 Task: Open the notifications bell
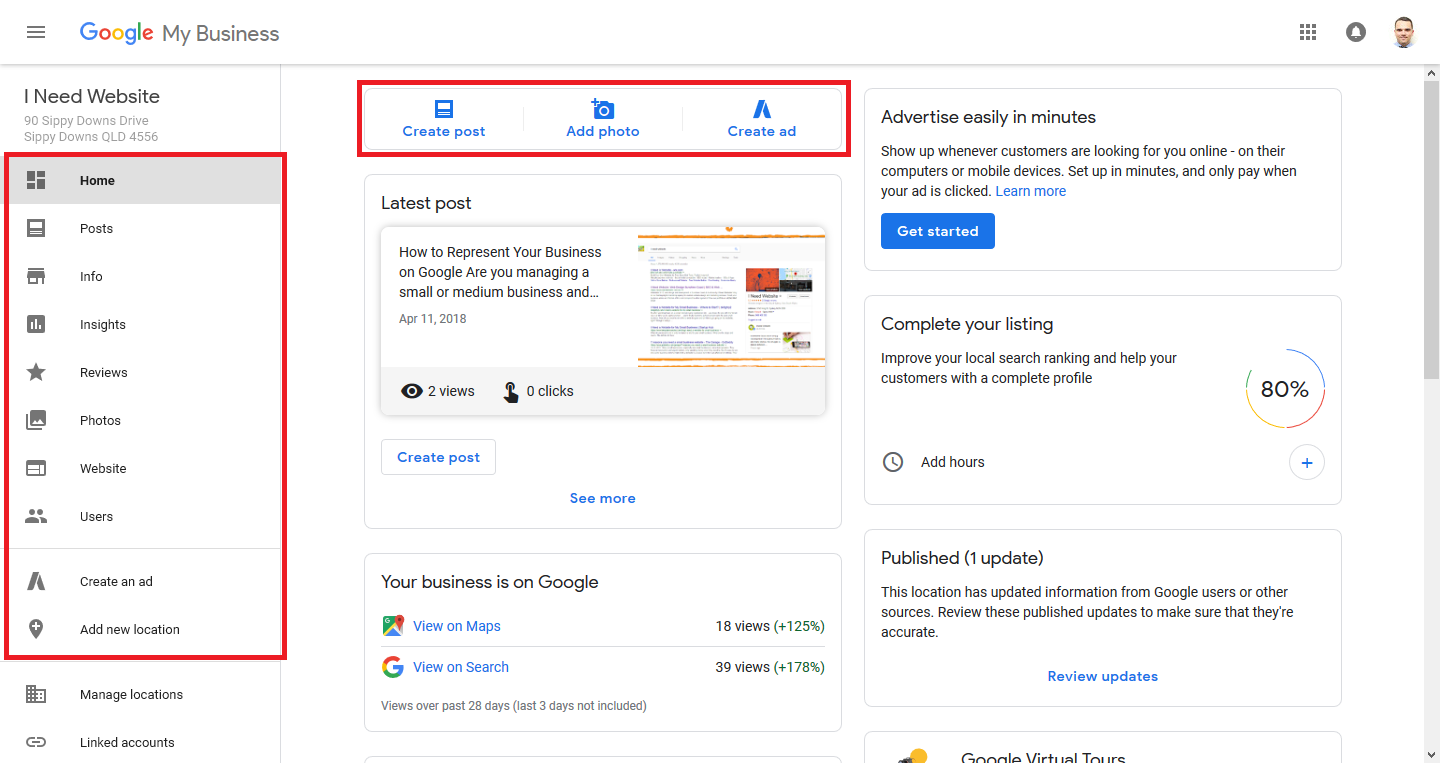coord(1356,32)
